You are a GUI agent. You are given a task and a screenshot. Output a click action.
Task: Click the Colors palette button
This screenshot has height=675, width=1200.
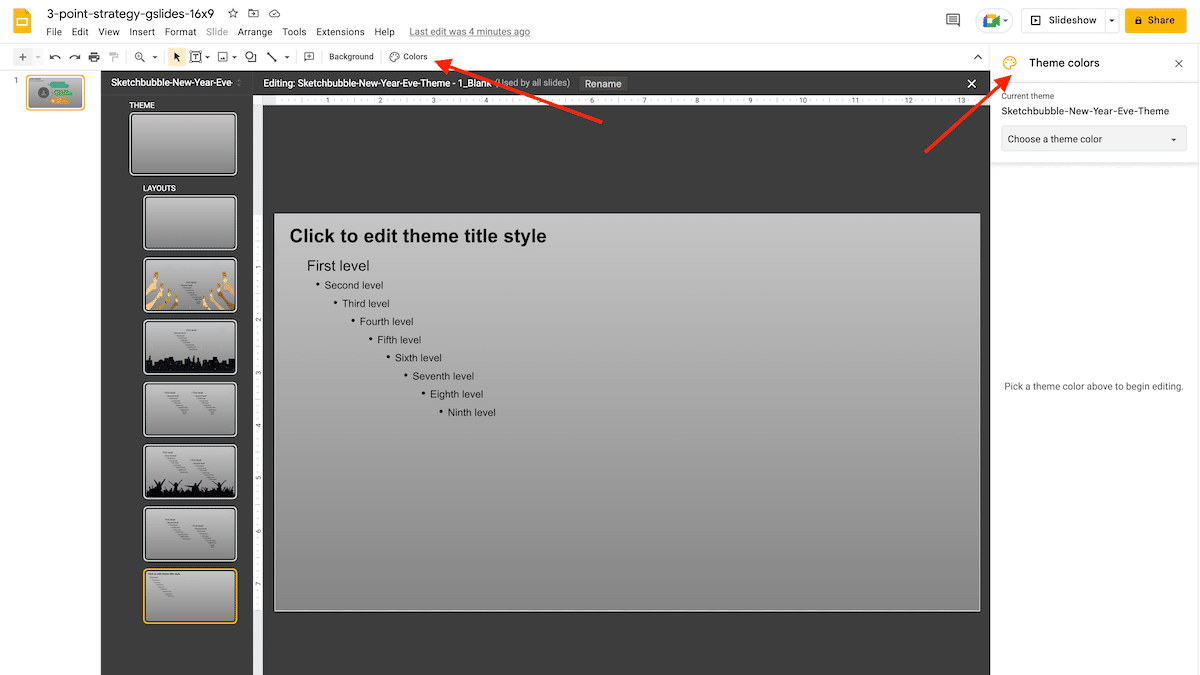tap(408, 57)
